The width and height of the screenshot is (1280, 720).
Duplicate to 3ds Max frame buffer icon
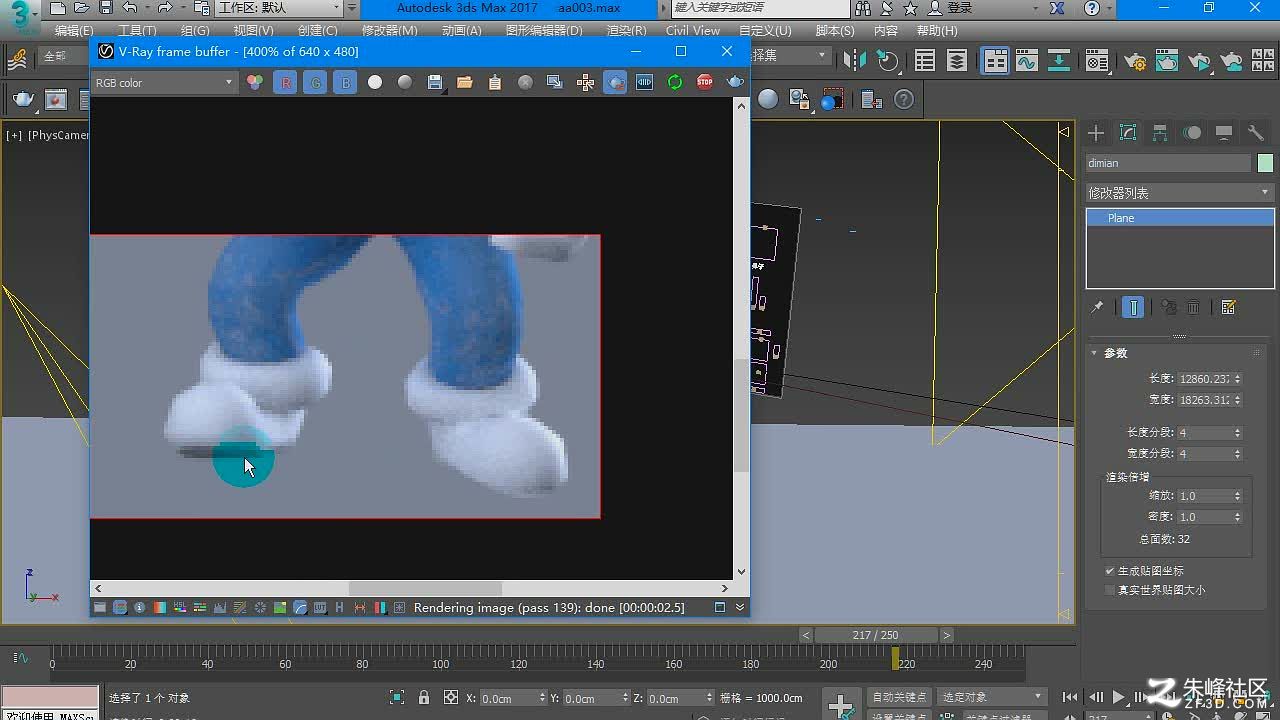555,83
